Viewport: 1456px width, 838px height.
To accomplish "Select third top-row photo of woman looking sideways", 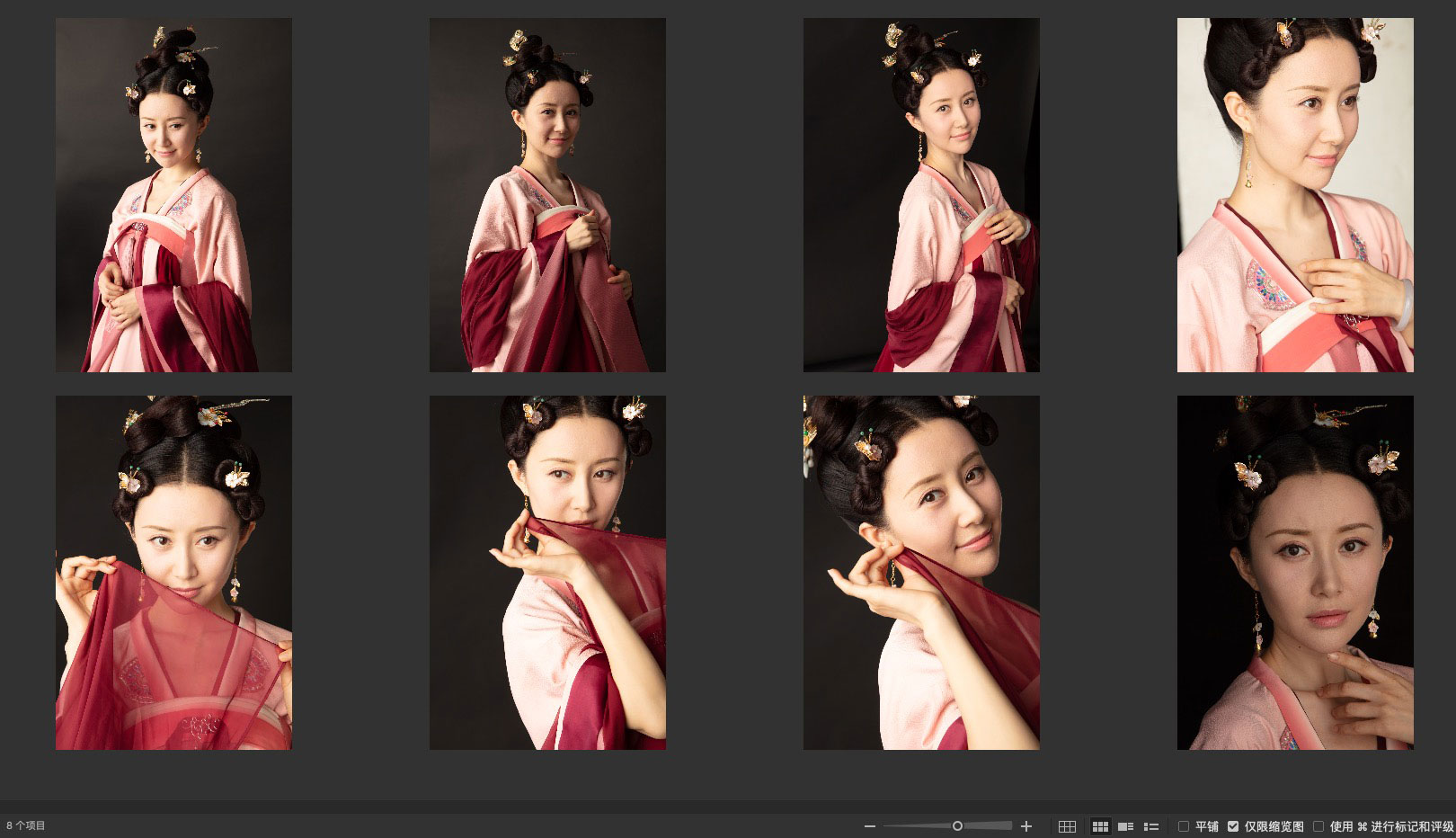I will 921,195.
